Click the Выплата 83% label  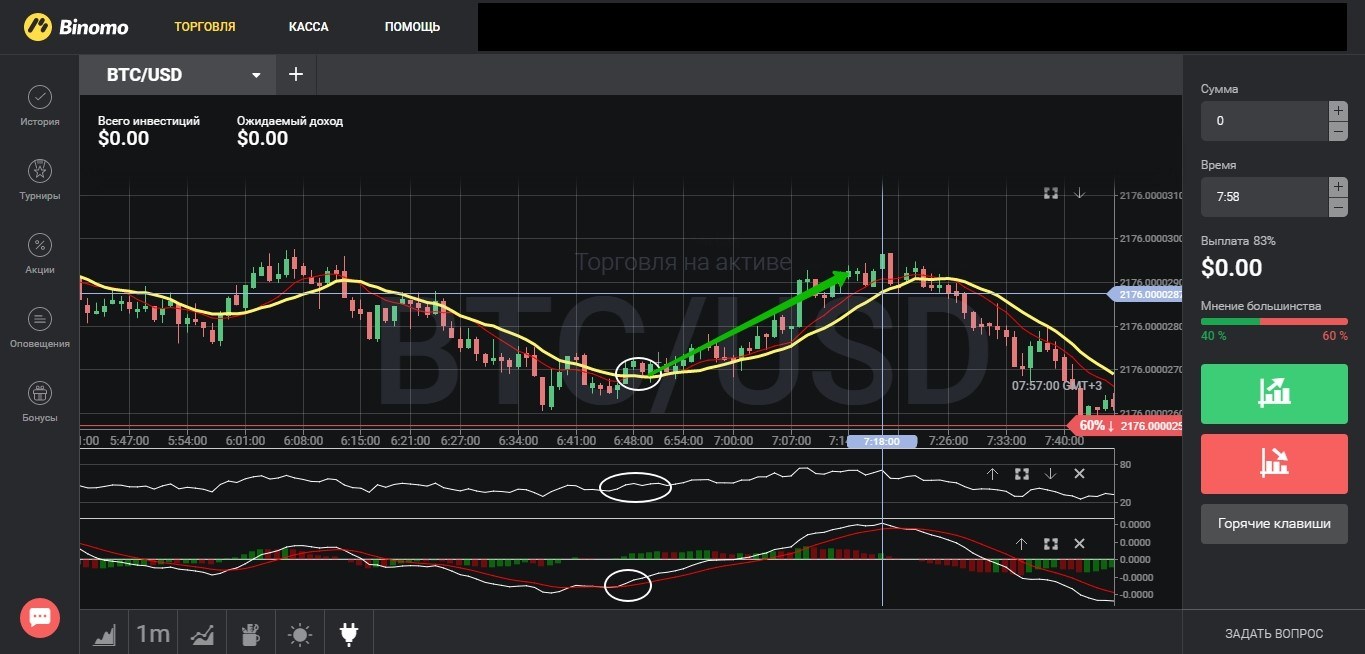click(1238, 241)
